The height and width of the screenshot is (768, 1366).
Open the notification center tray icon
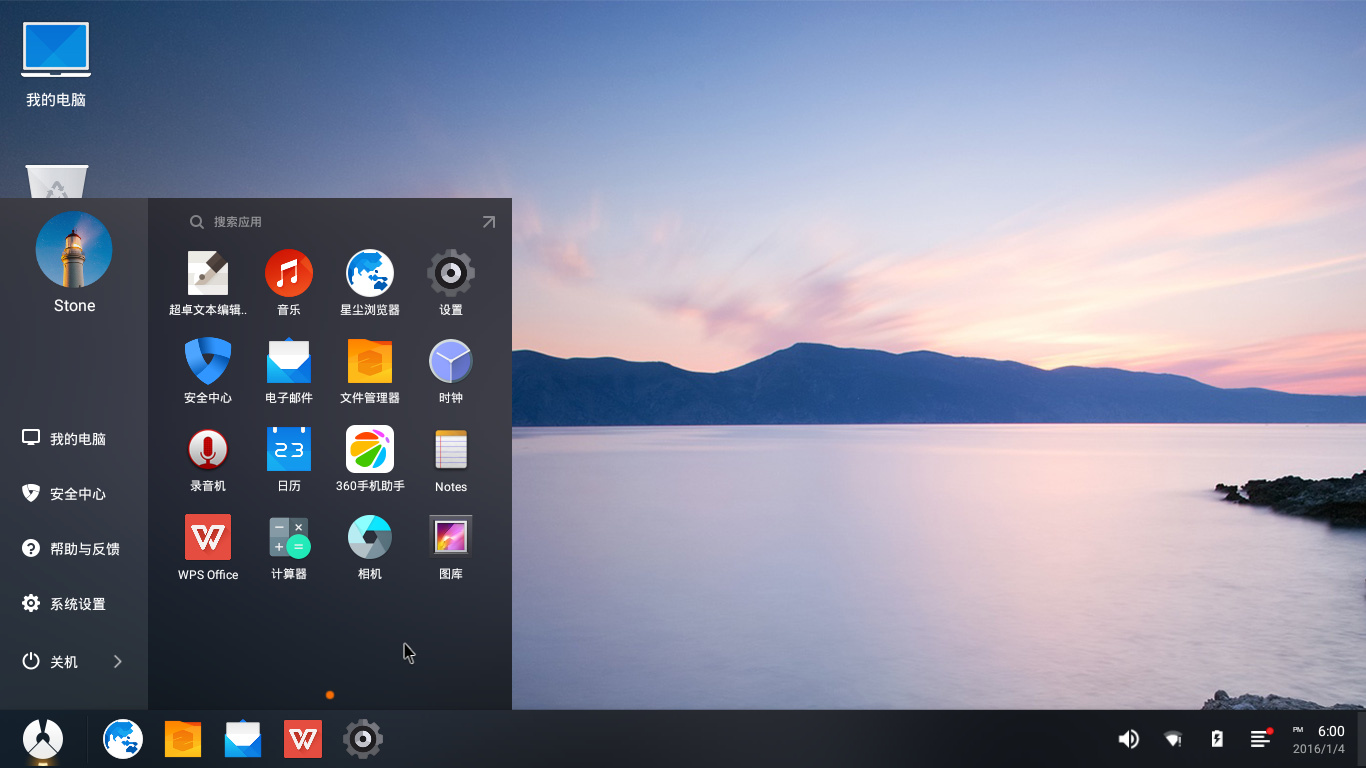tap(1261, 738)
